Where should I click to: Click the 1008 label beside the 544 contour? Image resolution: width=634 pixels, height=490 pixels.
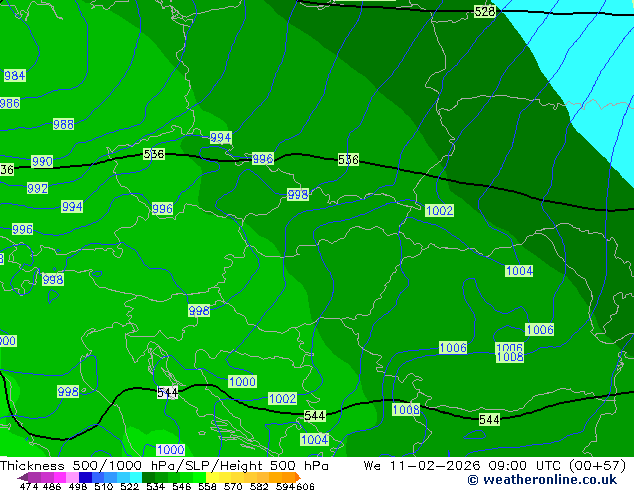[x=406, y=410]
